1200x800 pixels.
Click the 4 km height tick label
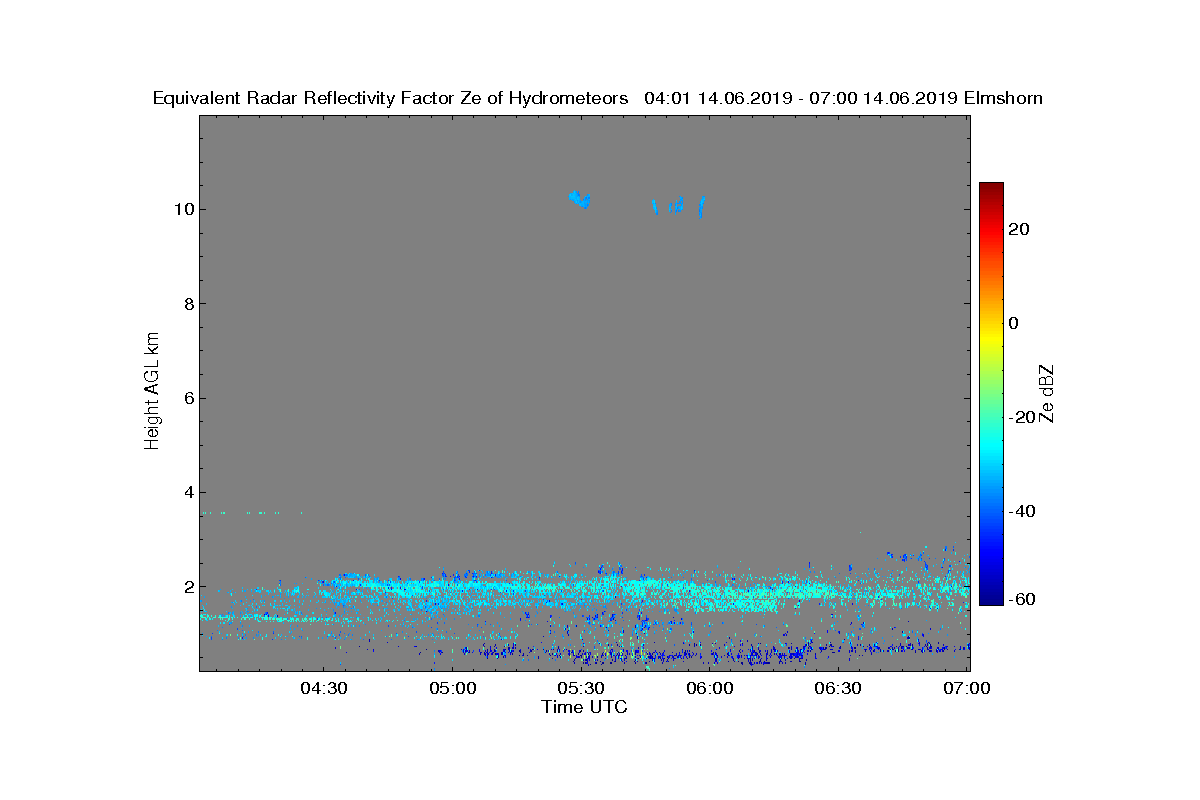(187, 492)
